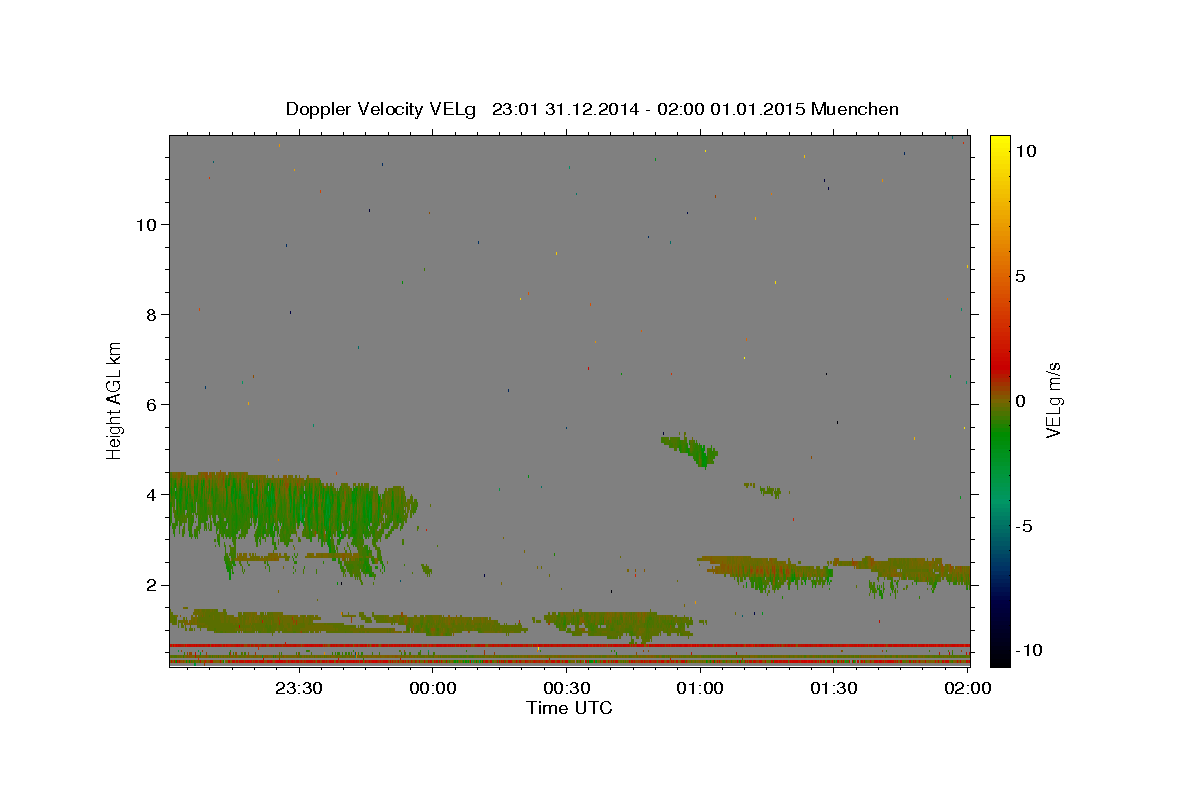1200x800 pixels.
Task: Click the red horizontal band near the ground
Action: point(569,646)
